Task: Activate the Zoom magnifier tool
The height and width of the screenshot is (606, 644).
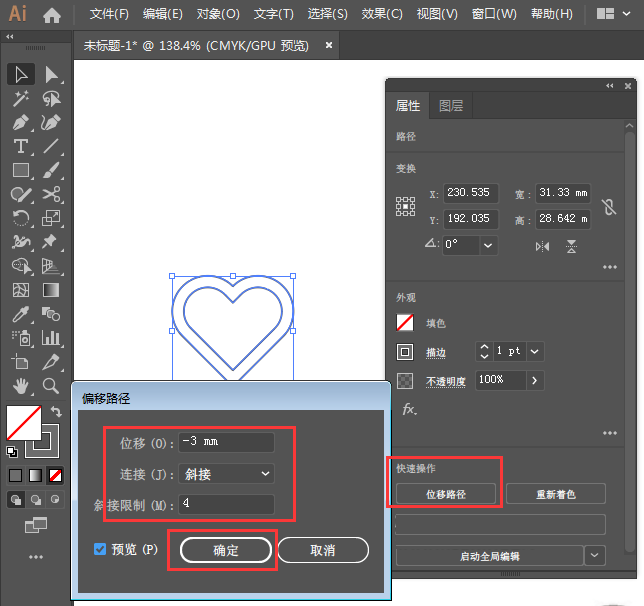Action: coord(51,386)
